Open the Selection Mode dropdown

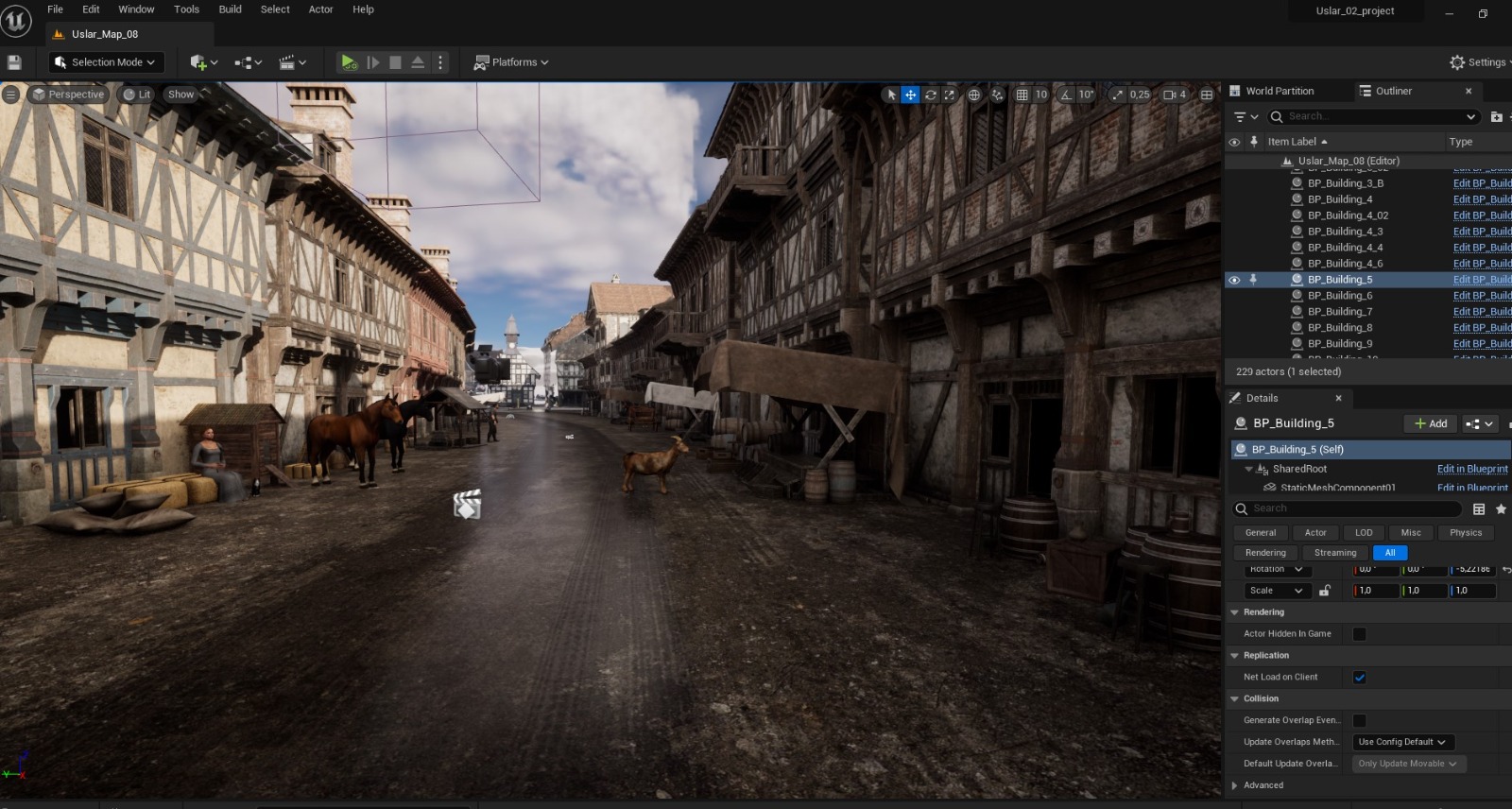106,62
